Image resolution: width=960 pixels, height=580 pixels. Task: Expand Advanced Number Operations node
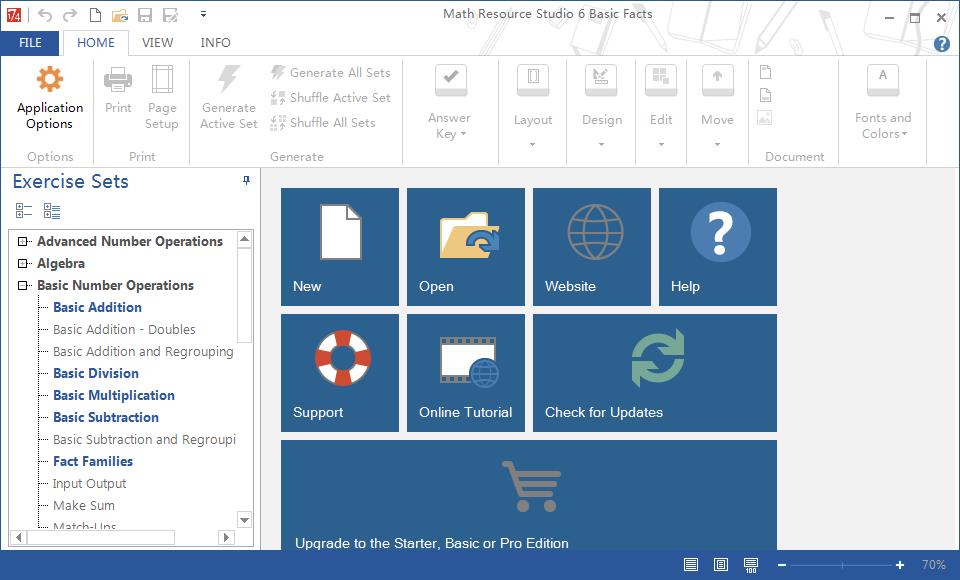pos(23,241)
